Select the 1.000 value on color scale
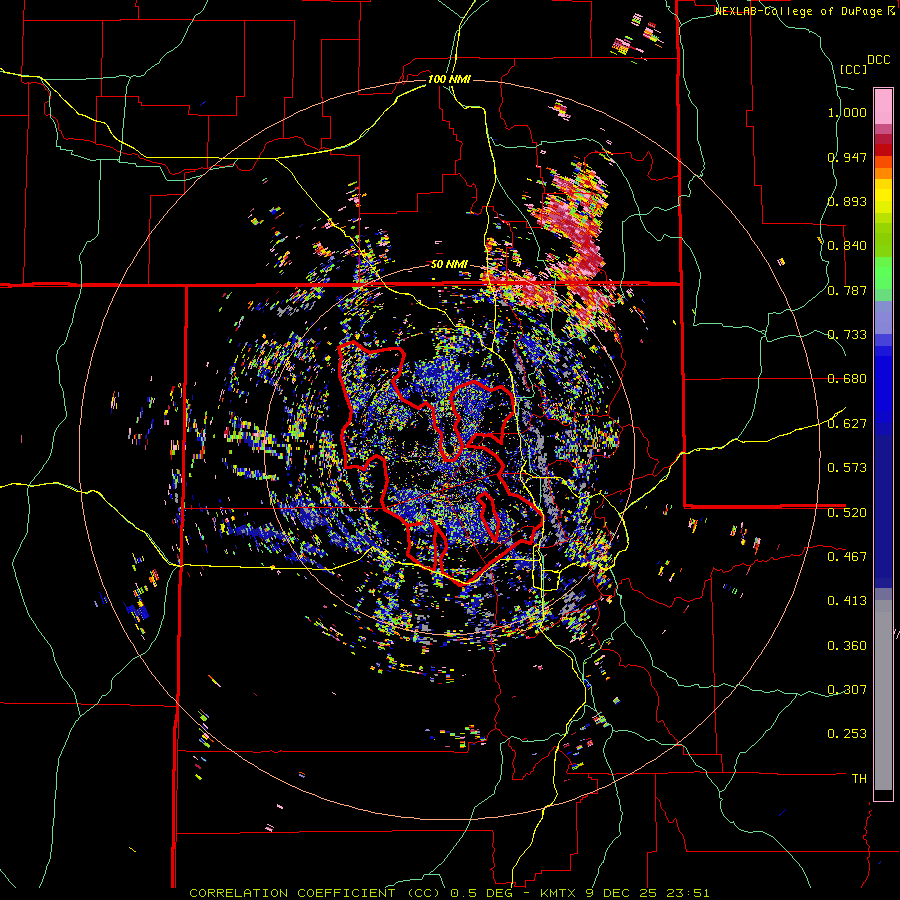 [x=847, y=112]
